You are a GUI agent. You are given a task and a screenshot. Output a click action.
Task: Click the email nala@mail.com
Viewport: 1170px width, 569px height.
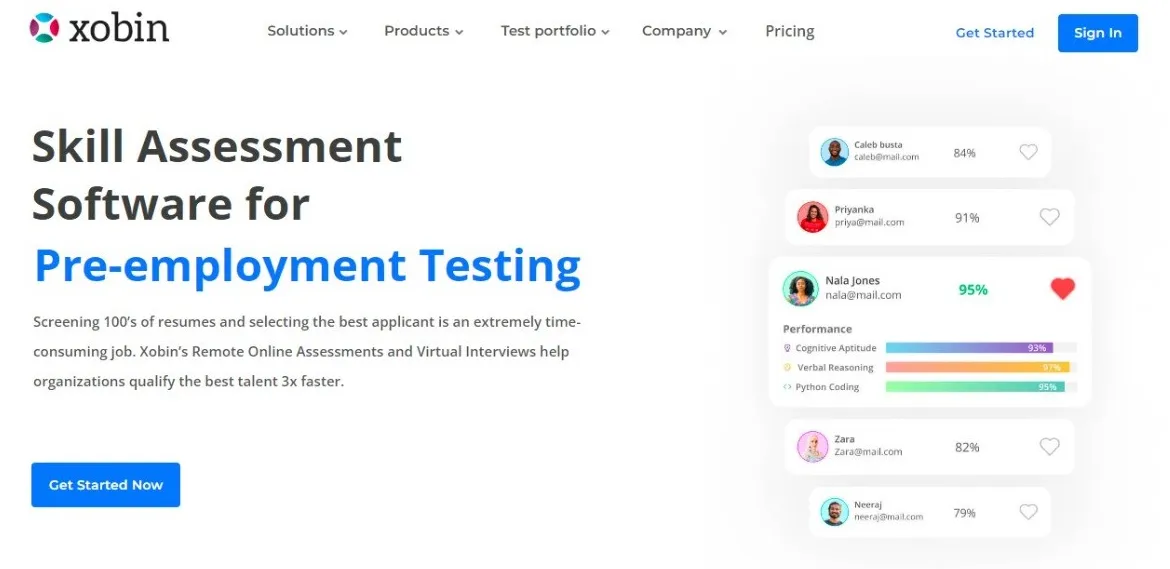tap(863, 295)
